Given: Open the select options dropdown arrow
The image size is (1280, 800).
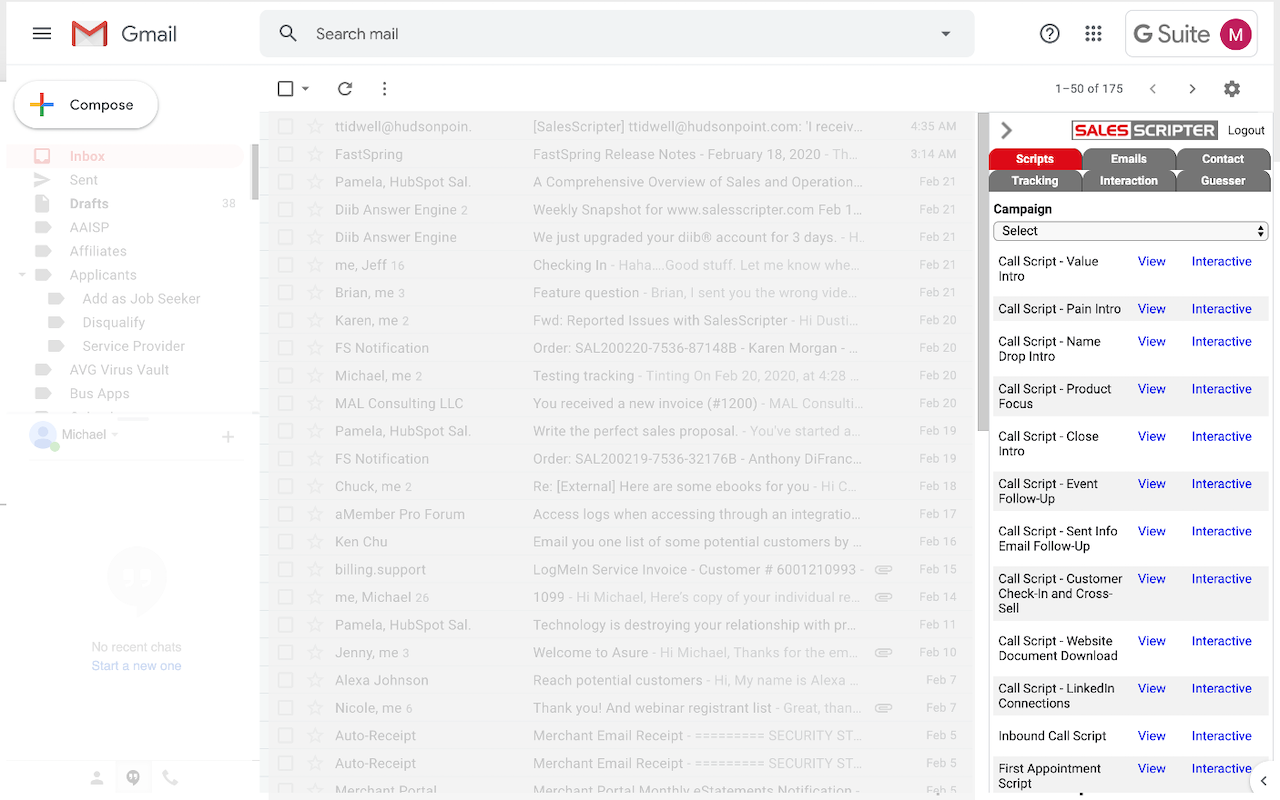Looking at the screenshot, I should (305, 89).
